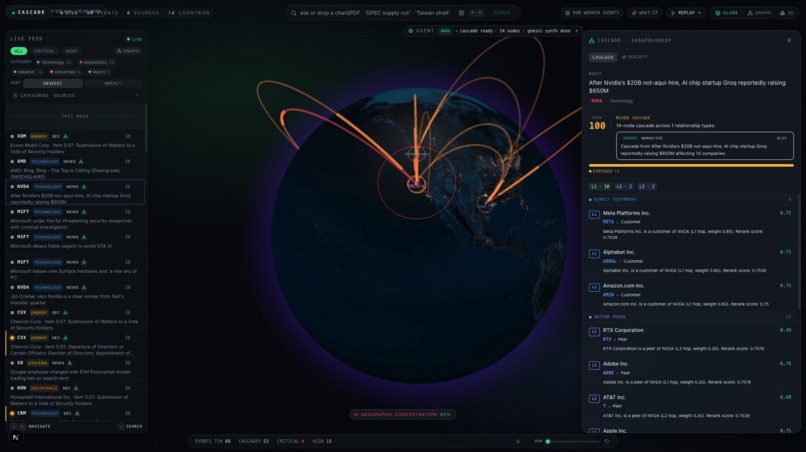
Task: Click the timeline slider green handle
Action: pos(548,441)
